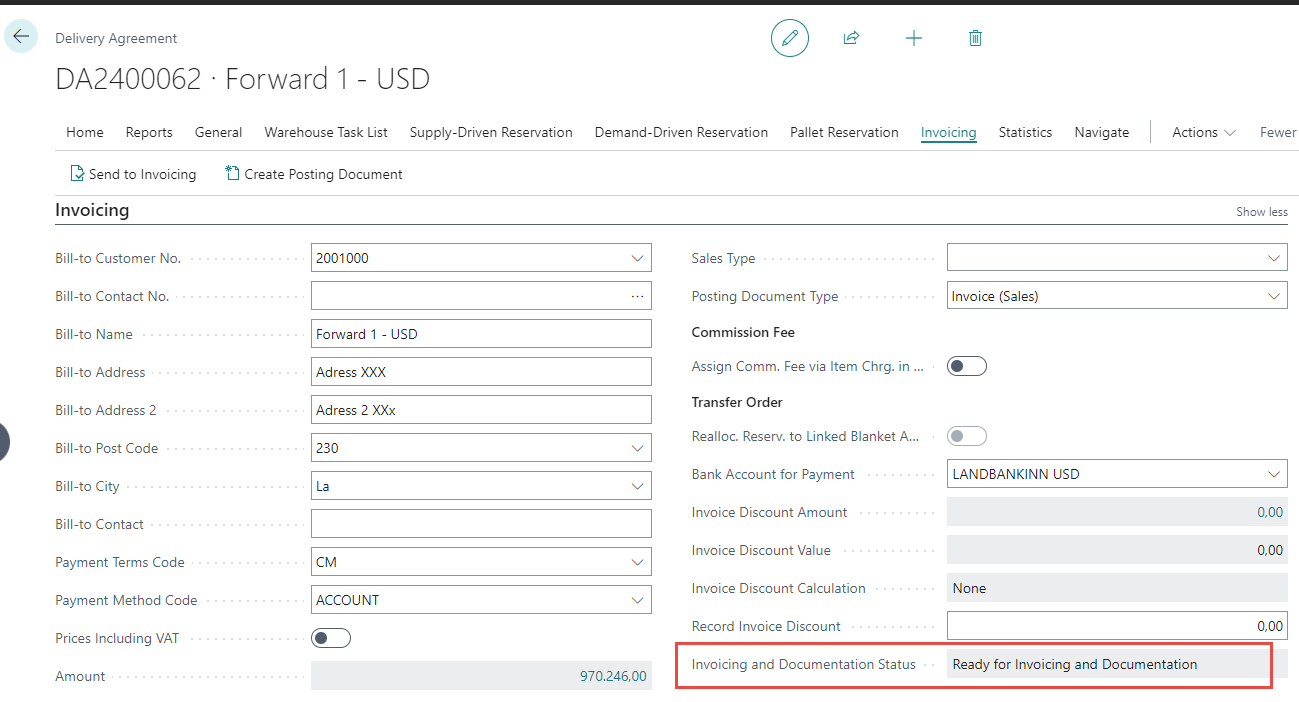Image resolution: width=1299 pixels, height=702 pixels.
Task: Click the trash delete icon
Action: click(975, 38)
